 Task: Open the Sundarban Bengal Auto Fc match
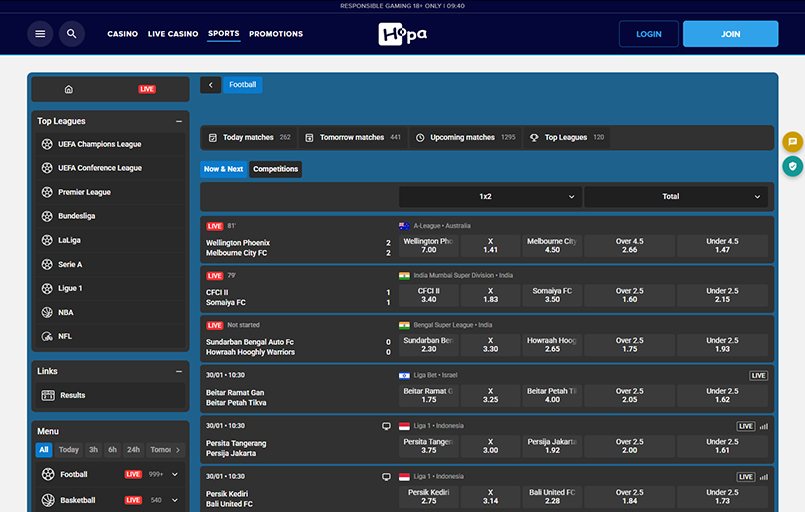click(250, 342)
